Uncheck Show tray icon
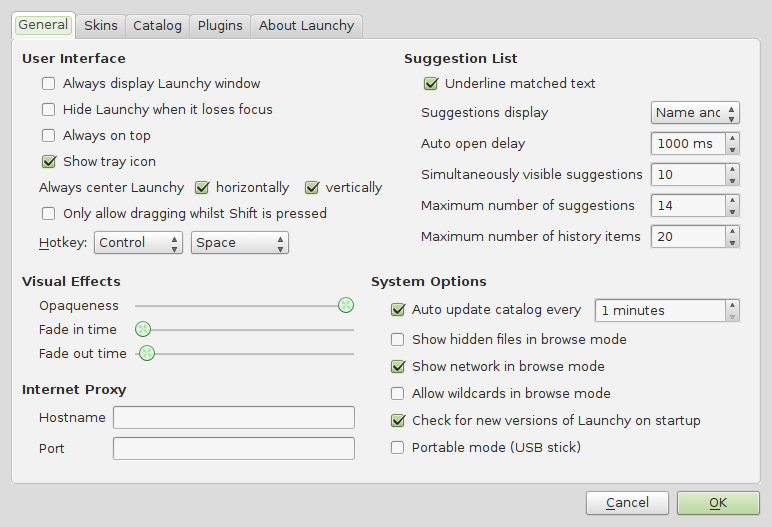Viewport: 772px width, 527px height. point(48,162)
